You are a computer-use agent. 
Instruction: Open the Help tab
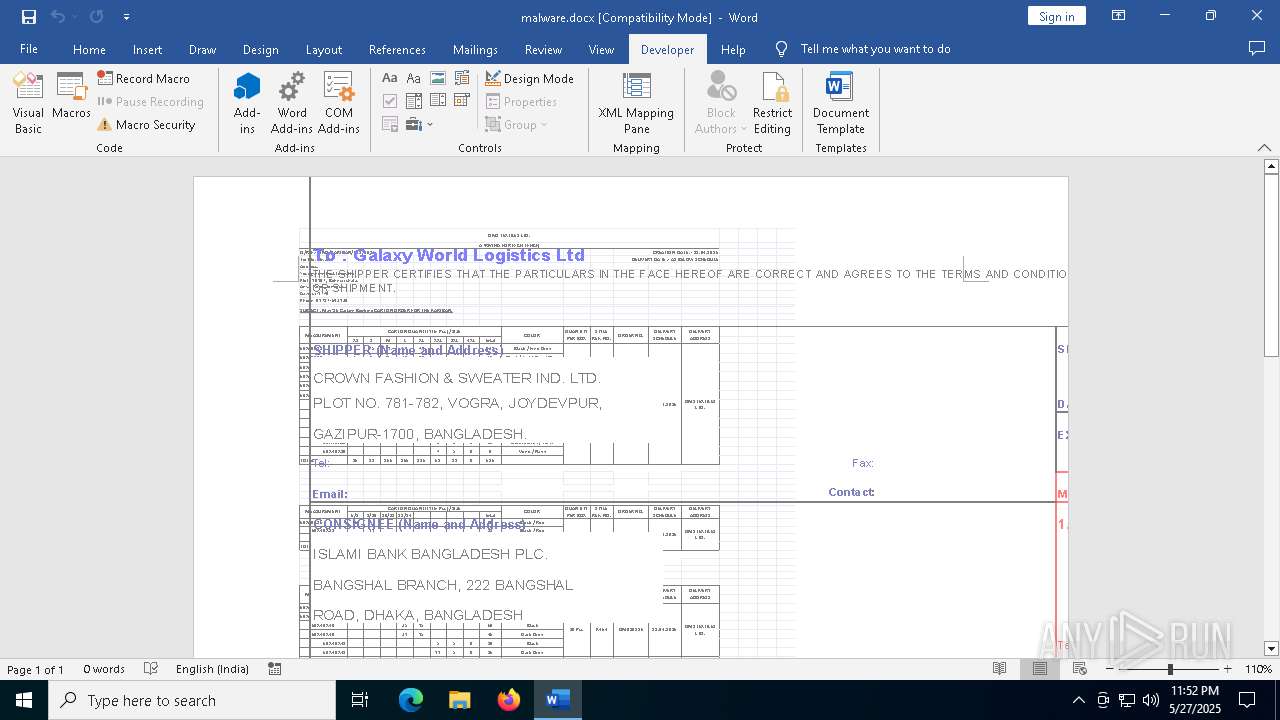[x=733, y=49]
